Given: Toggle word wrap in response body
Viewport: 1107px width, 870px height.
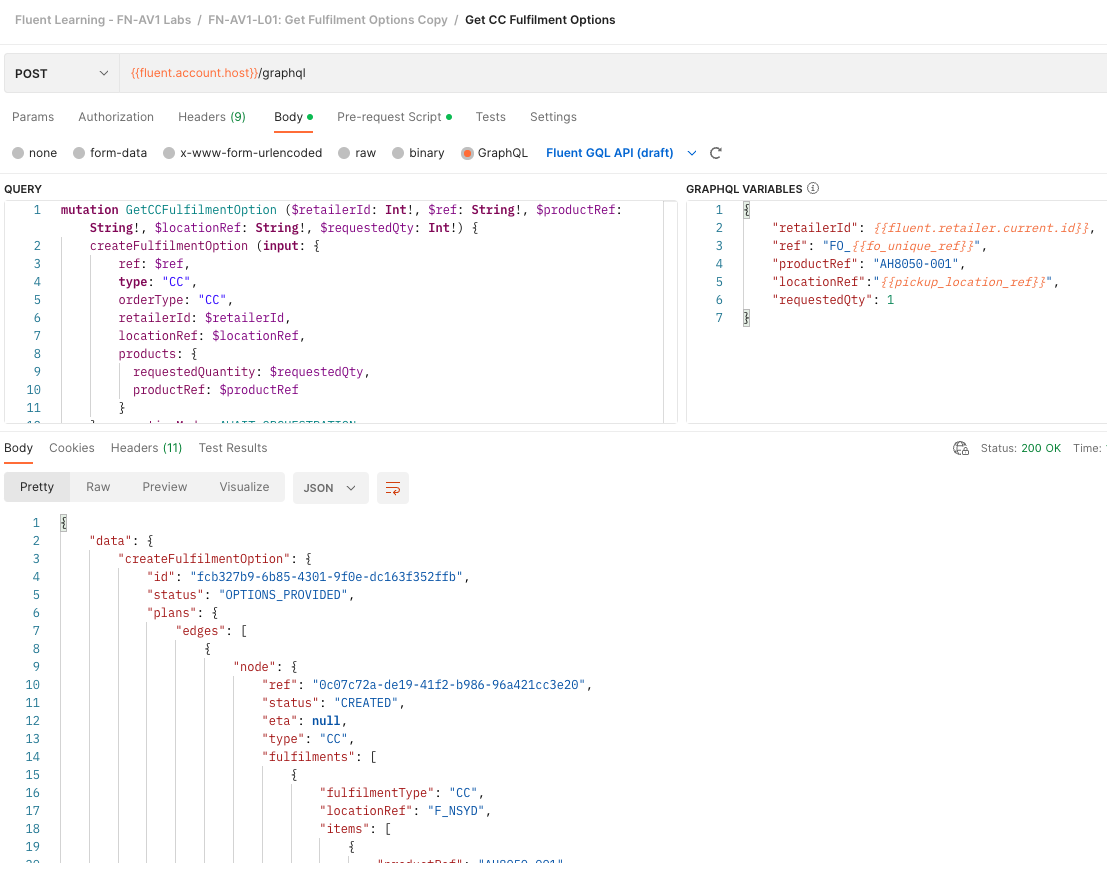Looking at the screenshot, I should pyautogui.click(x=393, y=488).
